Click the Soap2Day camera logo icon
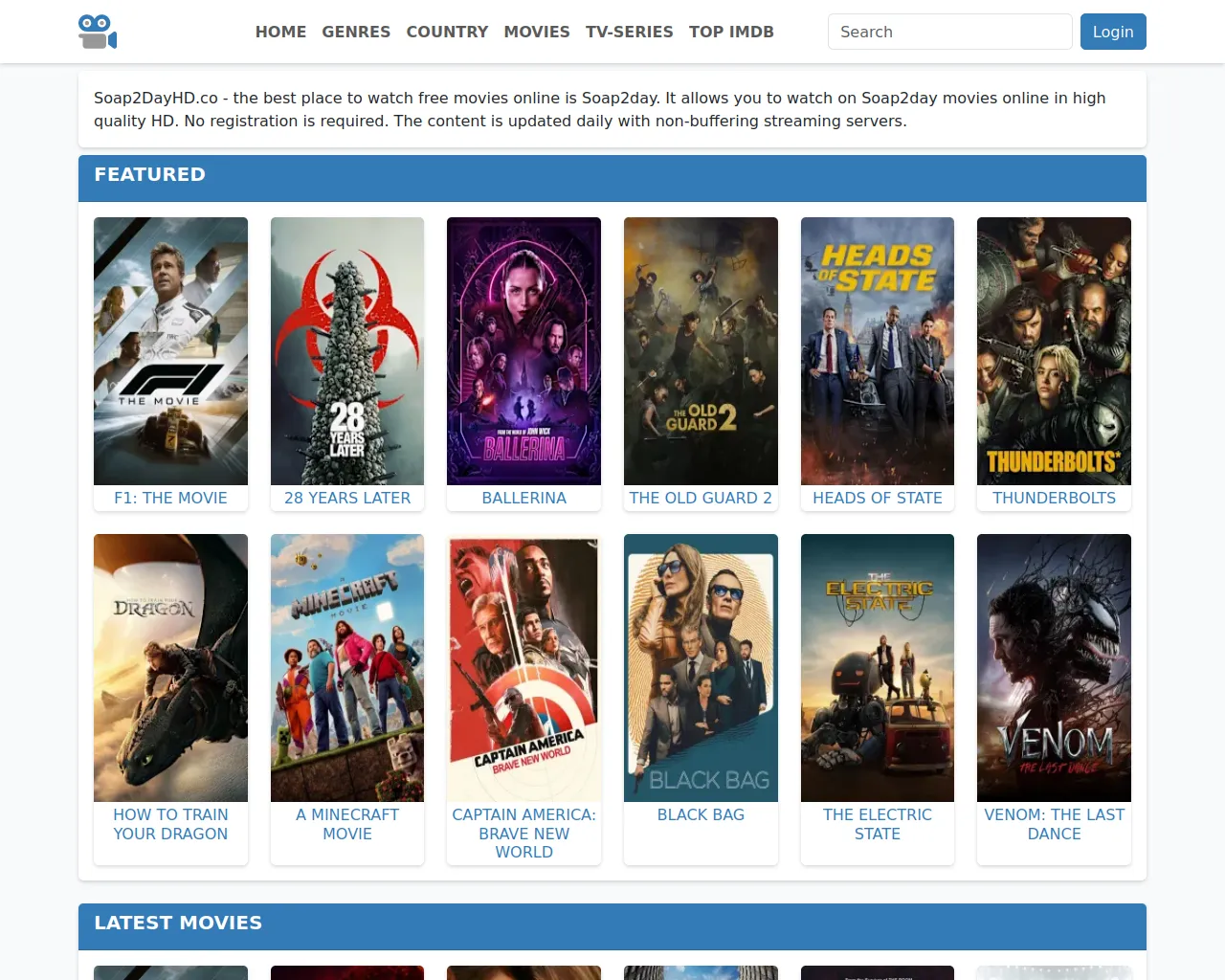The width and height of the screenshot is (1225, 980). click(x=98, y=32)
